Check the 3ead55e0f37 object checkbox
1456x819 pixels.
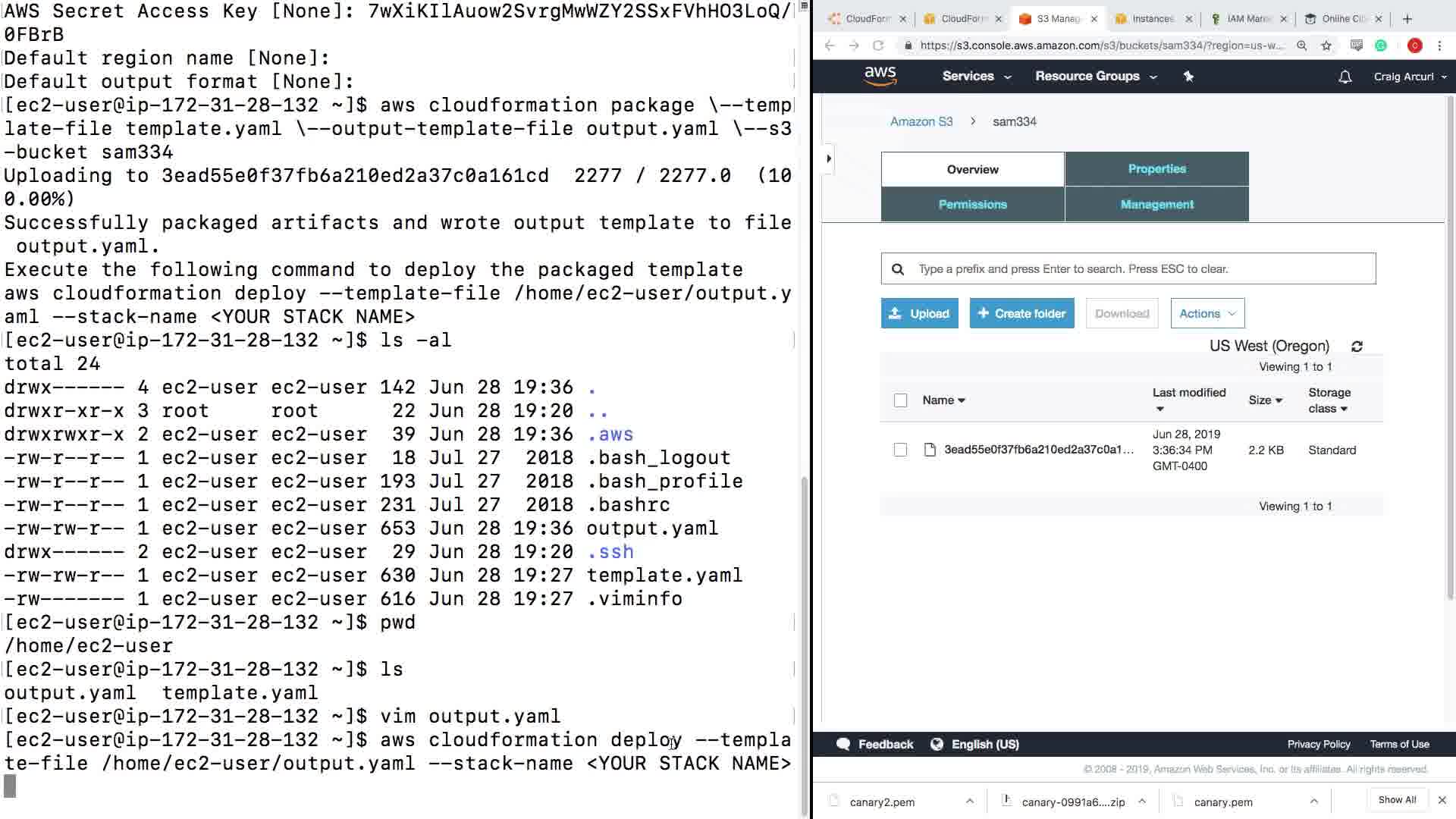click(900, 450)
